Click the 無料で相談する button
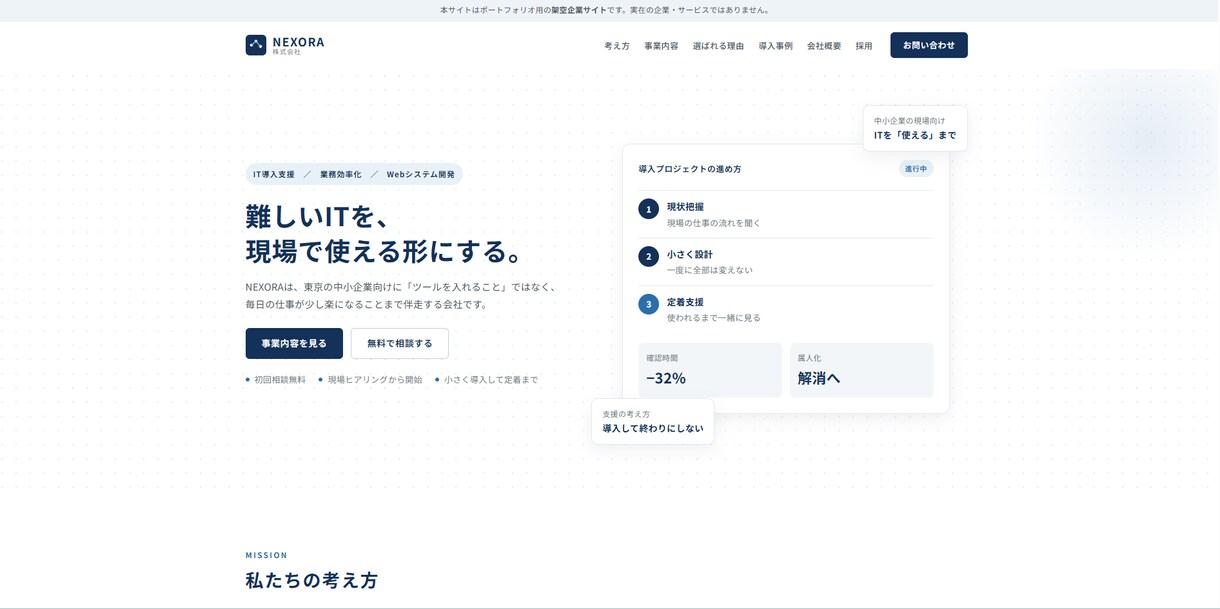Viewport: 1220px width, 609px height. 400,343
